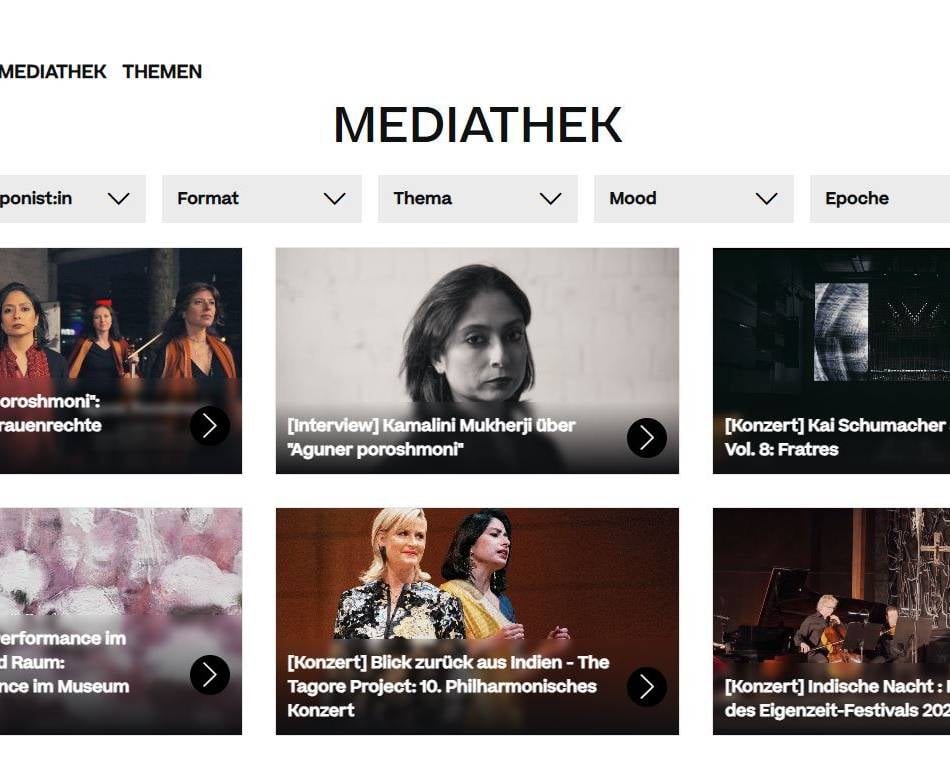The height and width of the screenshot is (757, 950).
Task: Open the Kamalini Mukherji interview title link
Action: click(x=431, y=438)
